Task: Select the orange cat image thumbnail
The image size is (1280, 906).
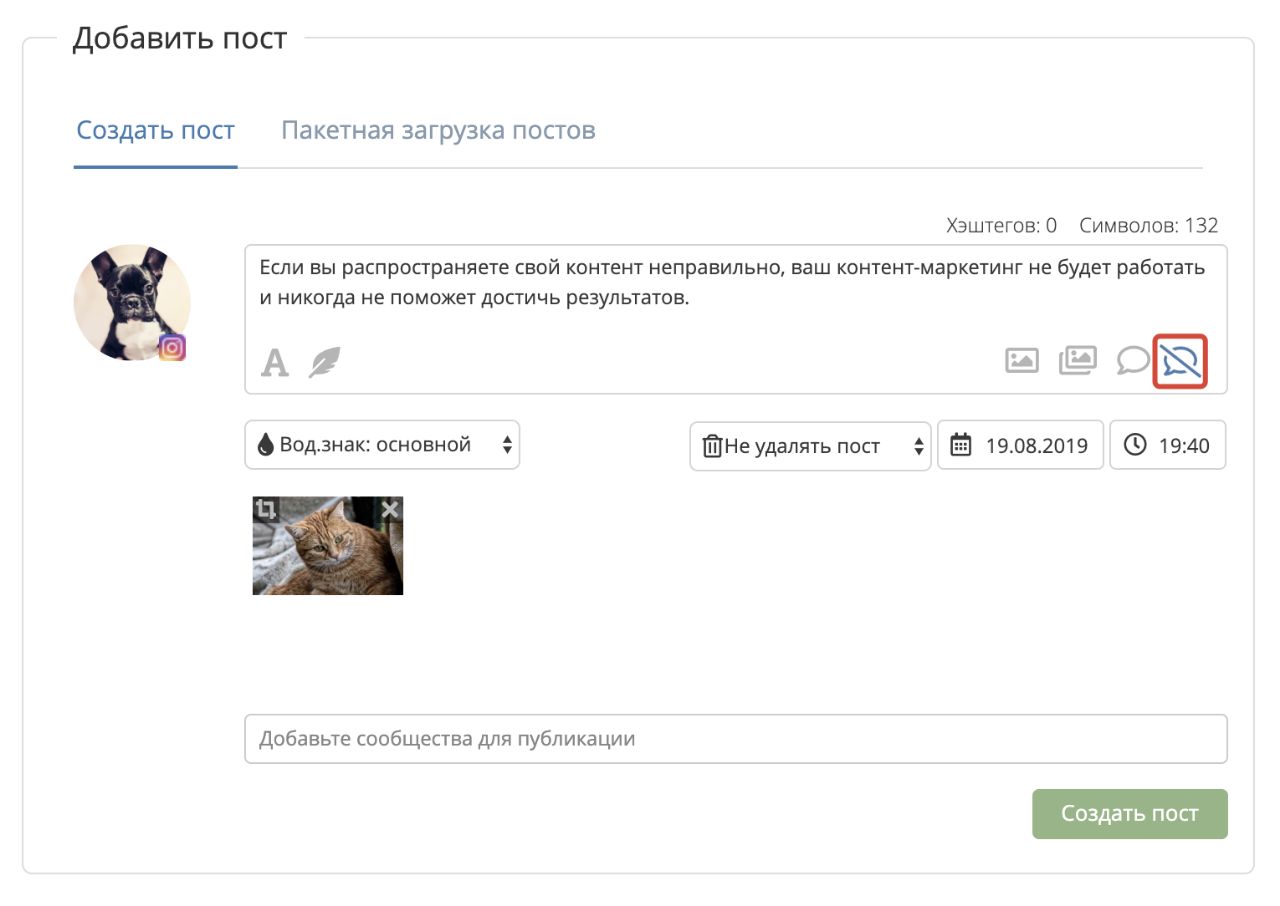Action: pos(327,555)
